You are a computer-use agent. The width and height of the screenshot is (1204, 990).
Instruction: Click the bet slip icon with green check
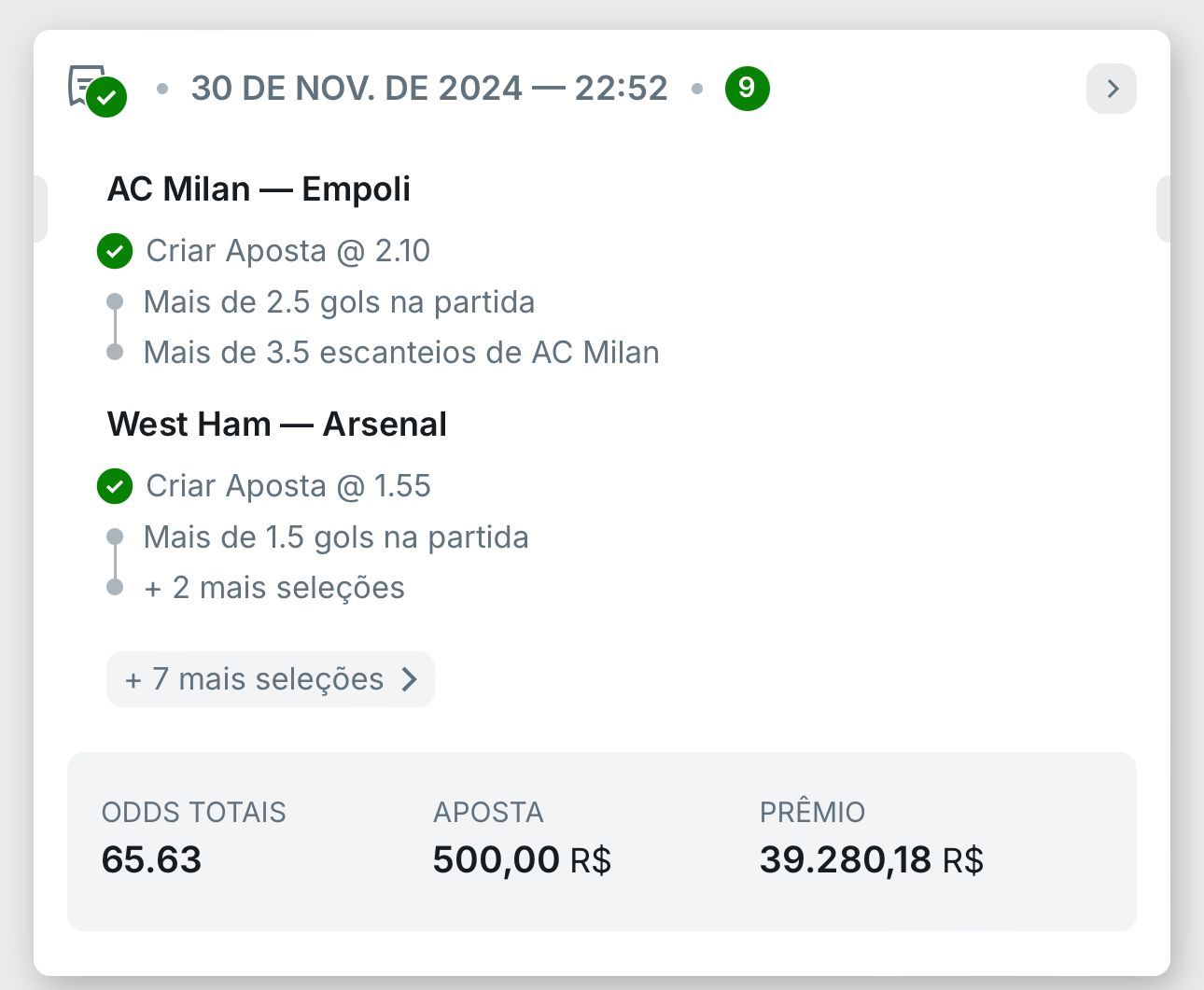click(x=97, y=91)
